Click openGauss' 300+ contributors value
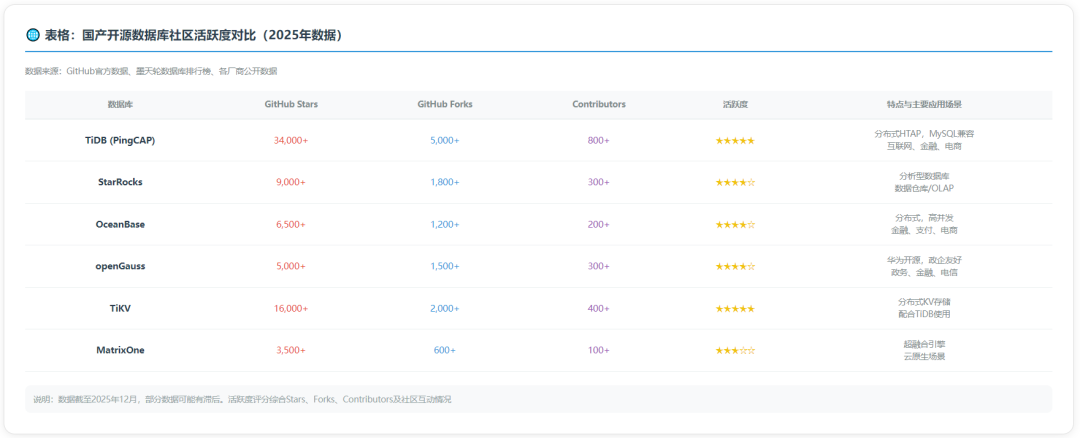 pos(599,267)
